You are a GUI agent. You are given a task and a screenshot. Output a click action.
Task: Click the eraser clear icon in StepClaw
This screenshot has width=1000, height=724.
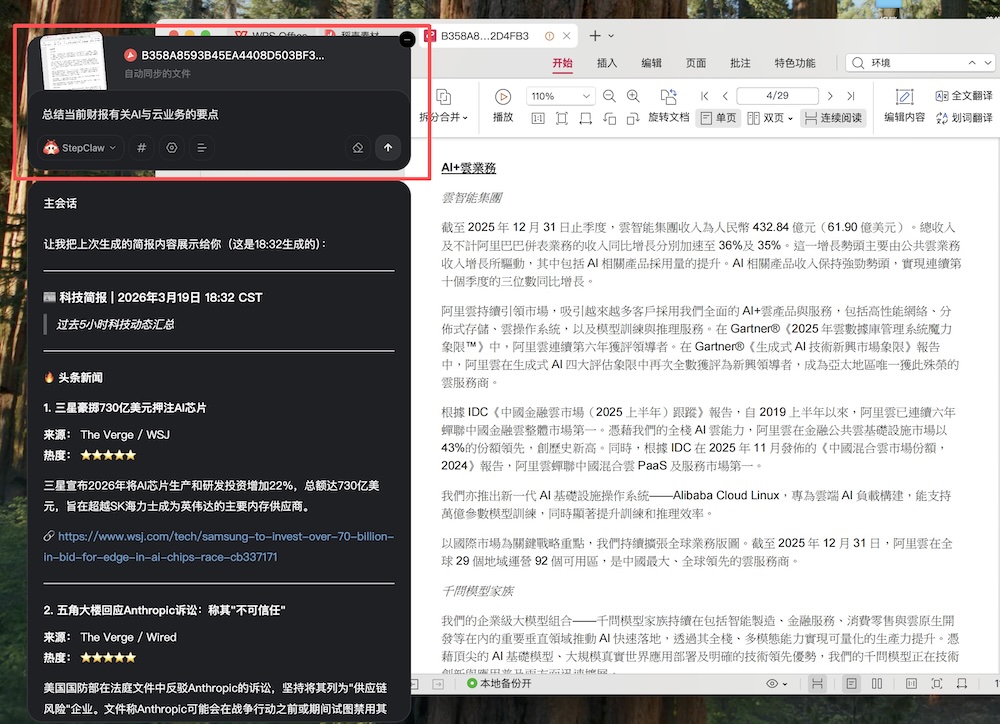click(357, 148)
